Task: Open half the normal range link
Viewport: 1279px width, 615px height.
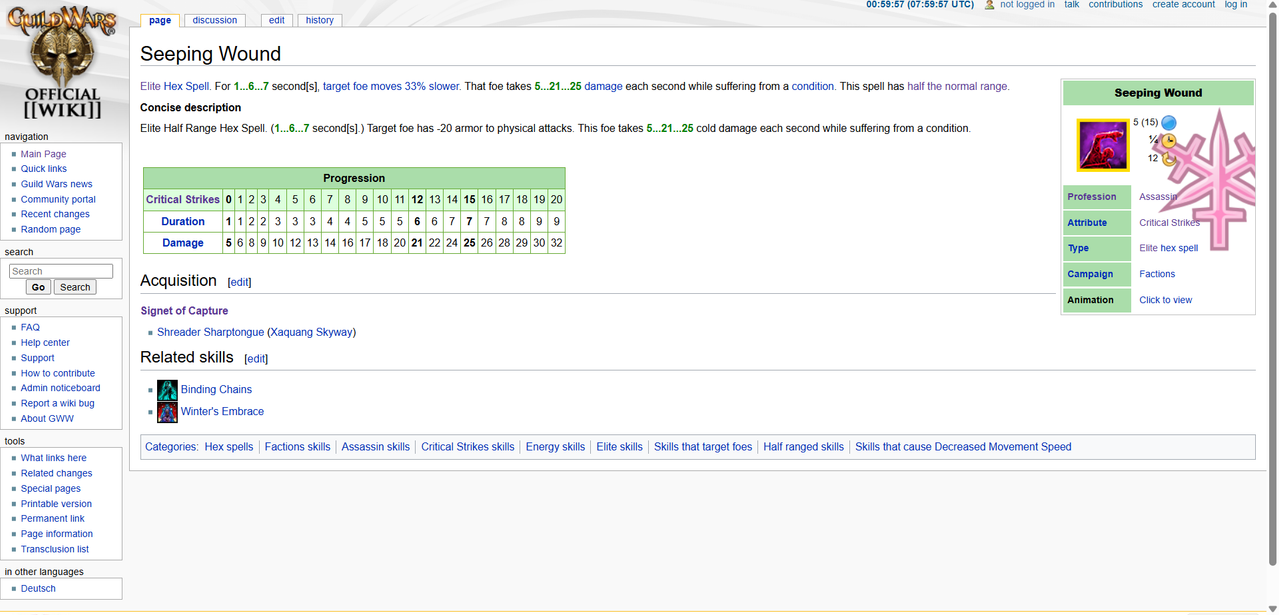Action: tap(958, 87)
